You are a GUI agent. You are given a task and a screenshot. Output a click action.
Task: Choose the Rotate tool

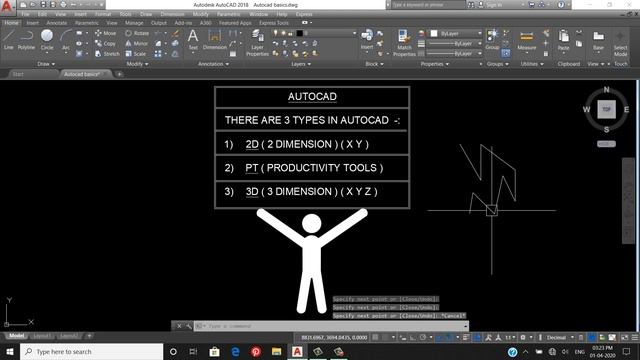click(x=137, y=33)
